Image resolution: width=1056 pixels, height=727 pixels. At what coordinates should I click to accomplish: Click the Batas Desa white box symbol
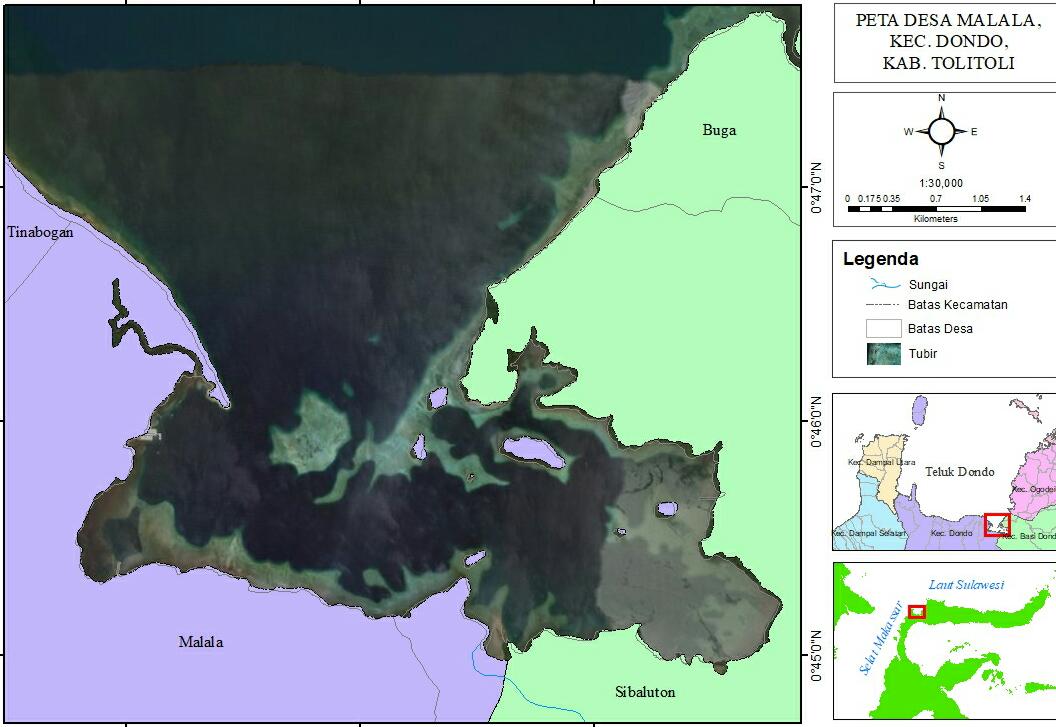pos(885,328)
